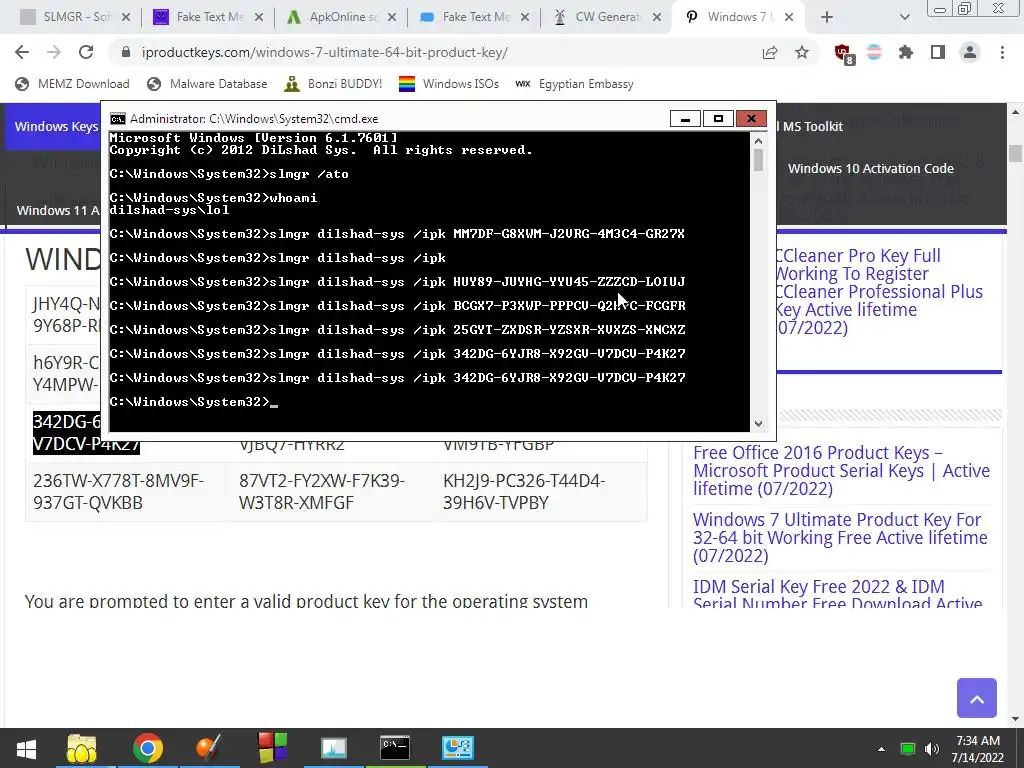Viewport: 1024px width, 768px height.
Task: Open the Chrome profile avatar
Action: [x=970, y=52]
